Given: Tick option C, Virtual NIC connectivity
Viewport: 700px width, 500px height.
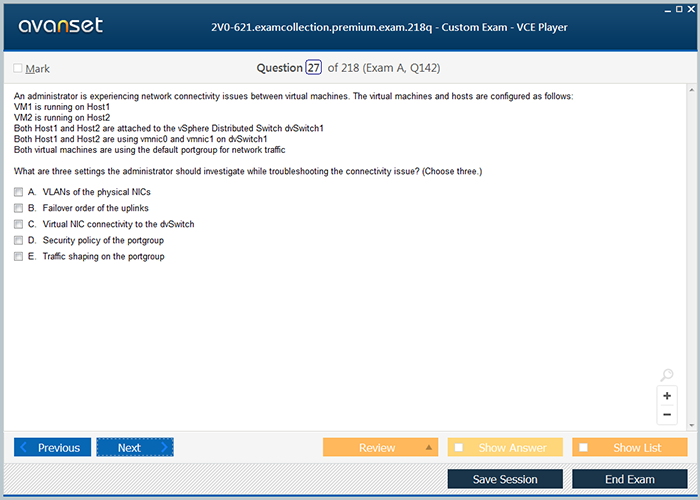Looking at the screenshot, I should tap(18, 224).
